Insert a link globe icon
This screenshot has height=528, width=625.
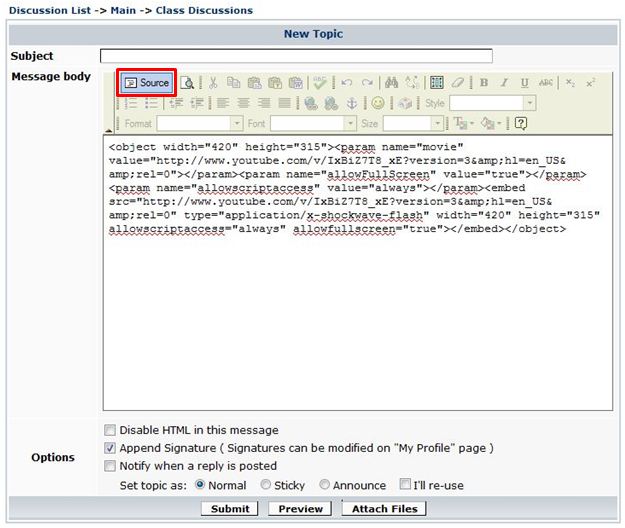click(311, 103)
